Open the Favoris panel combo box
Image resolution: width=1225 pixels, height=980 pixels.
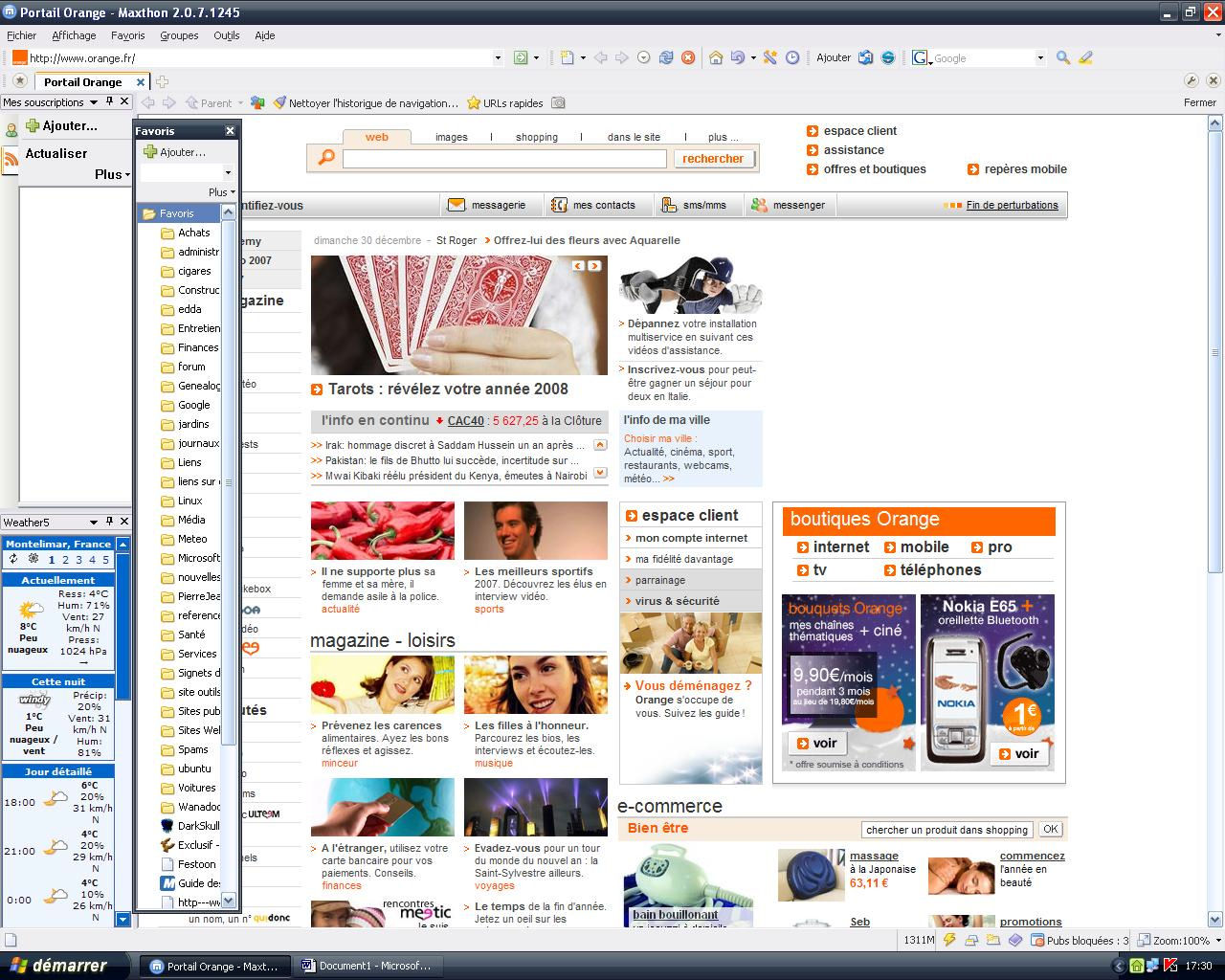click(187, 172)
